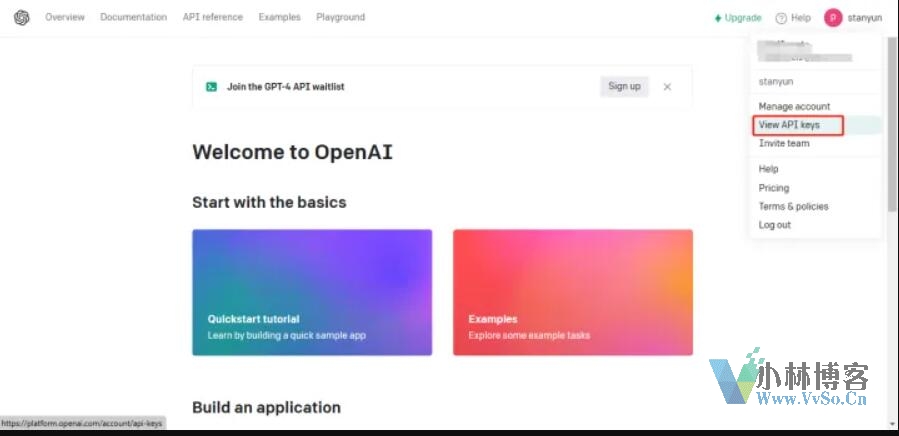Viewport: 899px width, 436px height.
Task: Click the GPT-4 waitlist terminal icon
Action: pyautogui.click(x=212, y=87)
